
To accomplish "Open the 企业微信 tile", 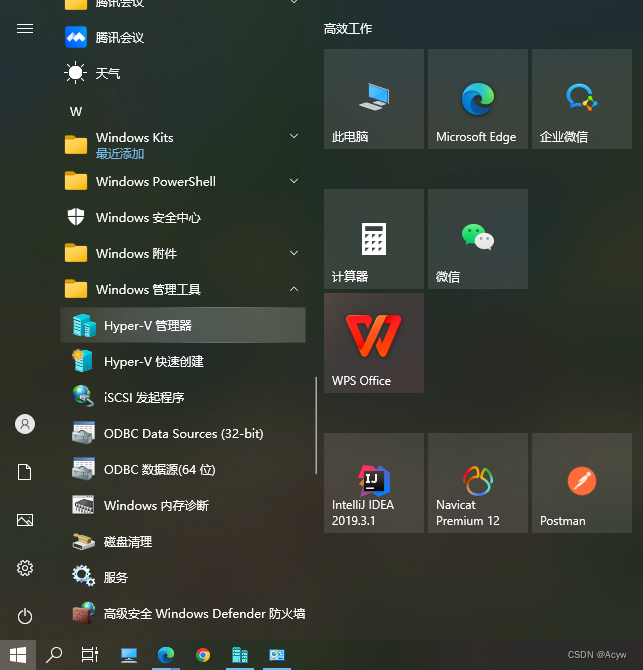I will [582, 99].
